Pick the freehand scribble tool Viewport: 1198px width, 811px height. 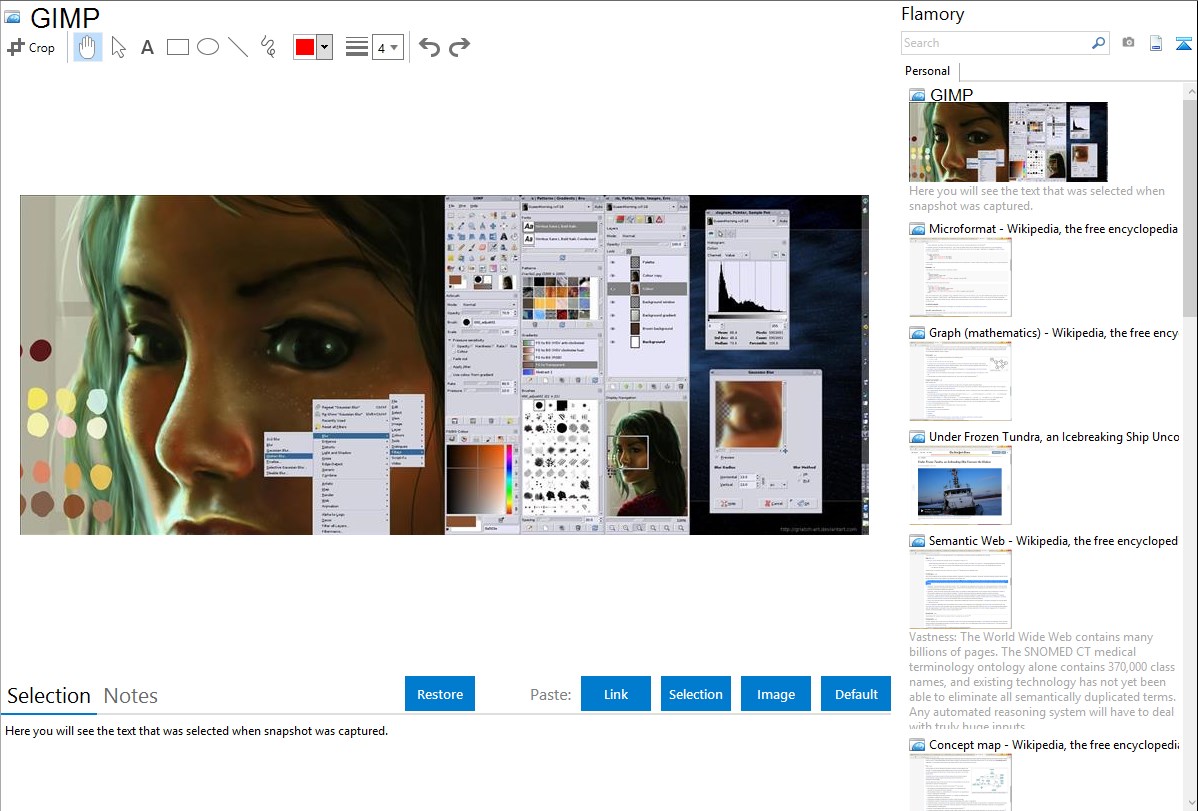(268, 47)
